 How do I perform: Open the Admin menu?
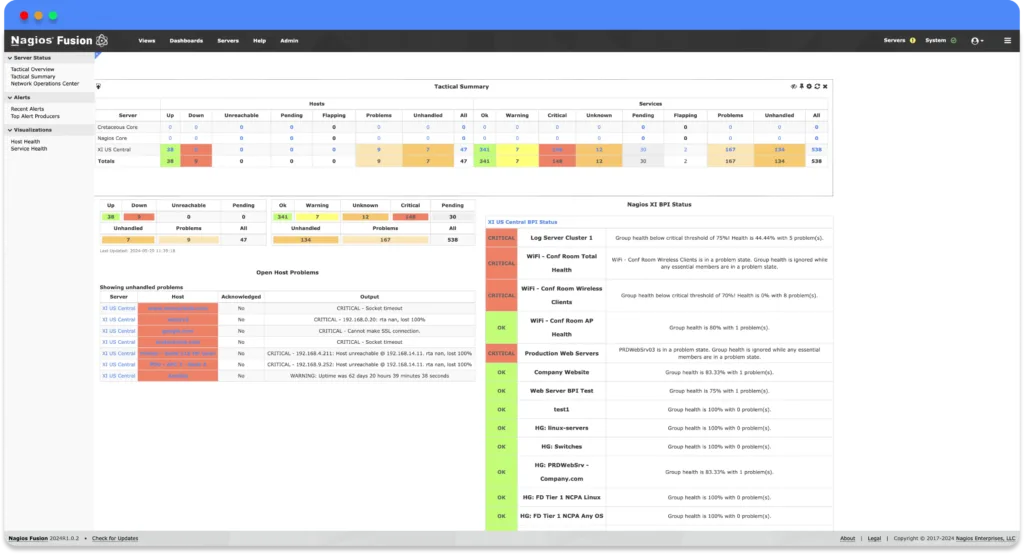tap(289, 41)
